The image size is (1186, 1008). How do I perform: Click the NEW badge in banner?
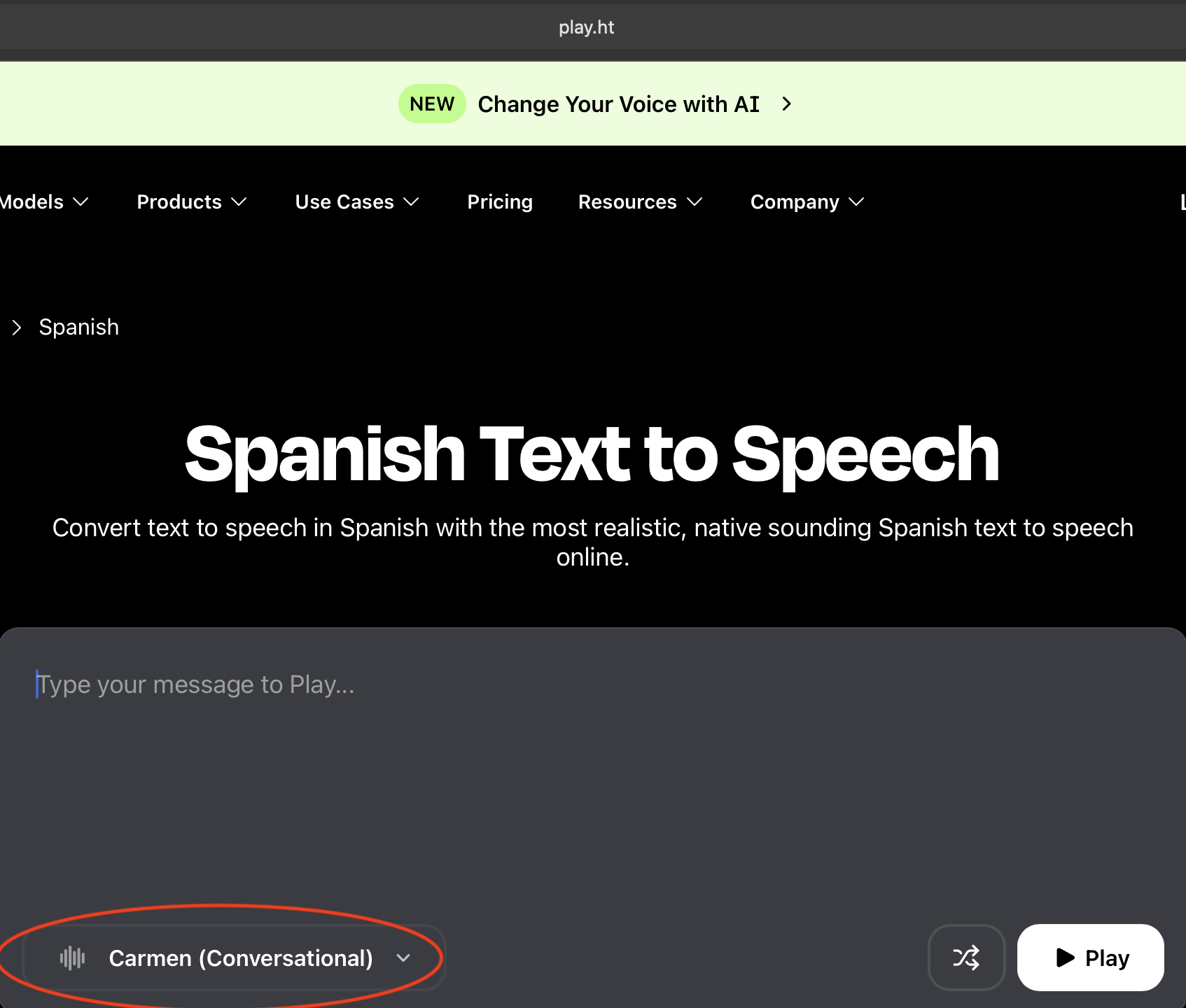[x=432, y=104]
